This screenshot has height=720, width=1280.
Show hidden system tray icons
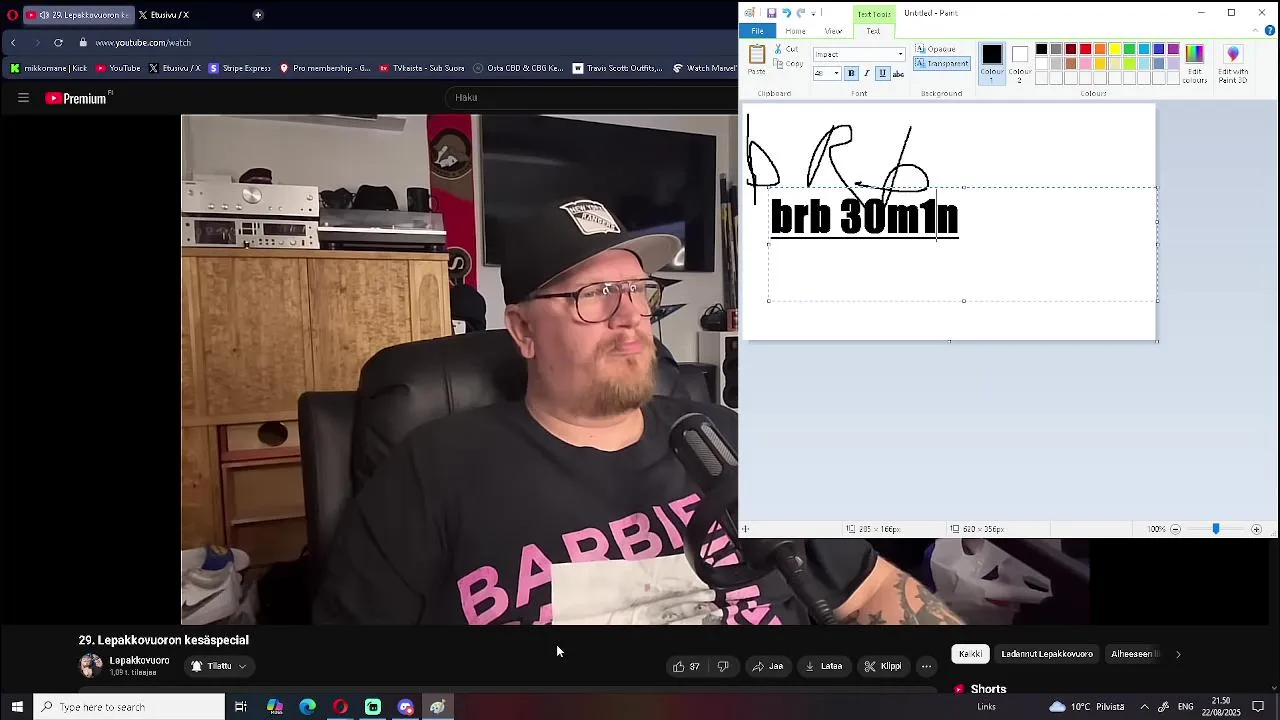point(1144,707)
